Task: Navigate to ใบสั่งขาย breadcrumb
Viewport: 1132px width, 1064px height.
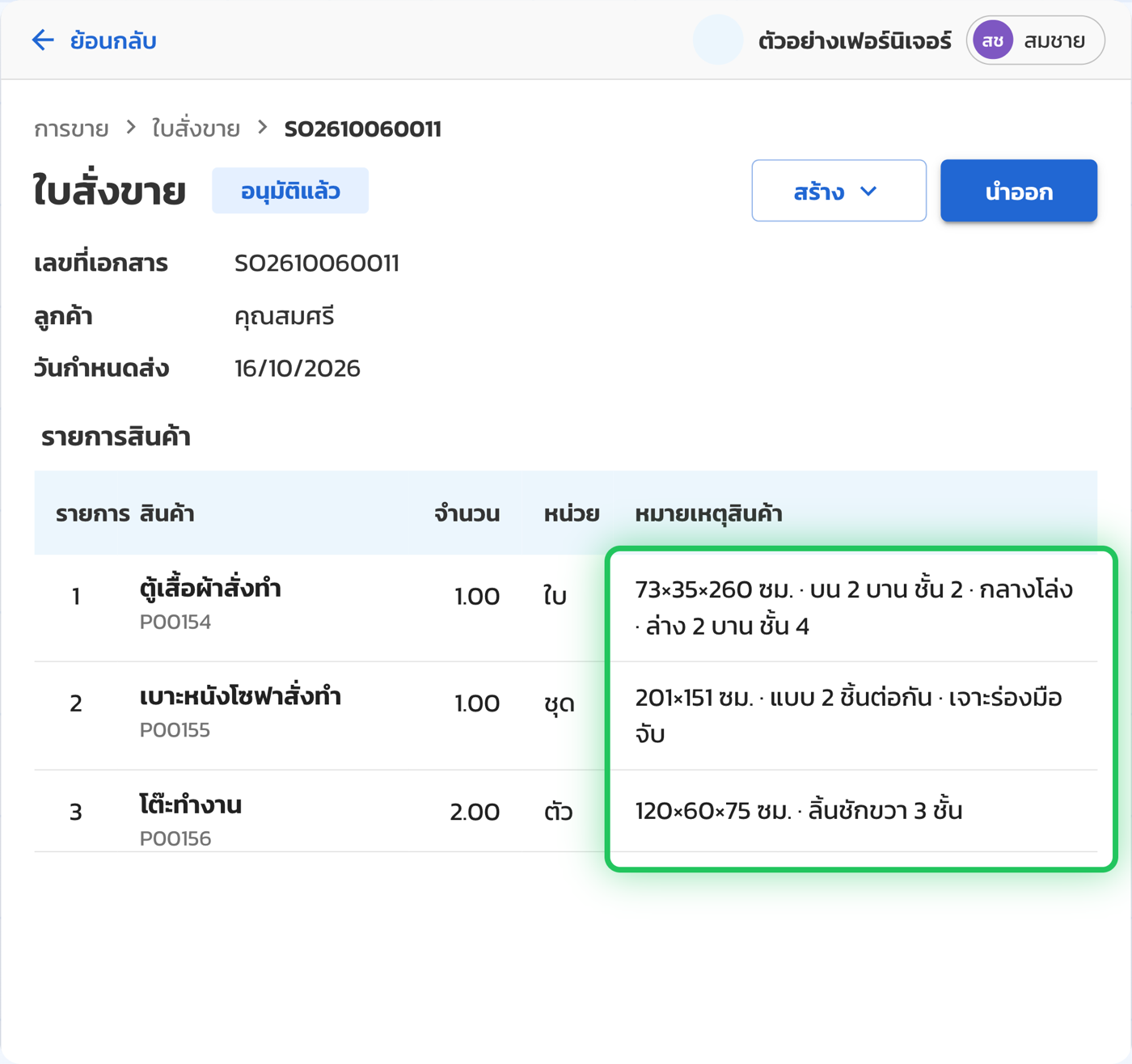Action: pyautogui.click(x=196, y=129)
